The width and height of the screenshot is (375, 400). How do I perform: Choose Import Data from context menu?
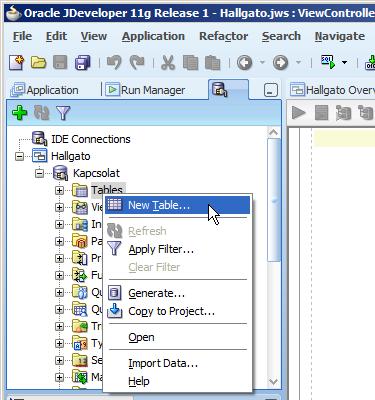(x=177, y=363)
